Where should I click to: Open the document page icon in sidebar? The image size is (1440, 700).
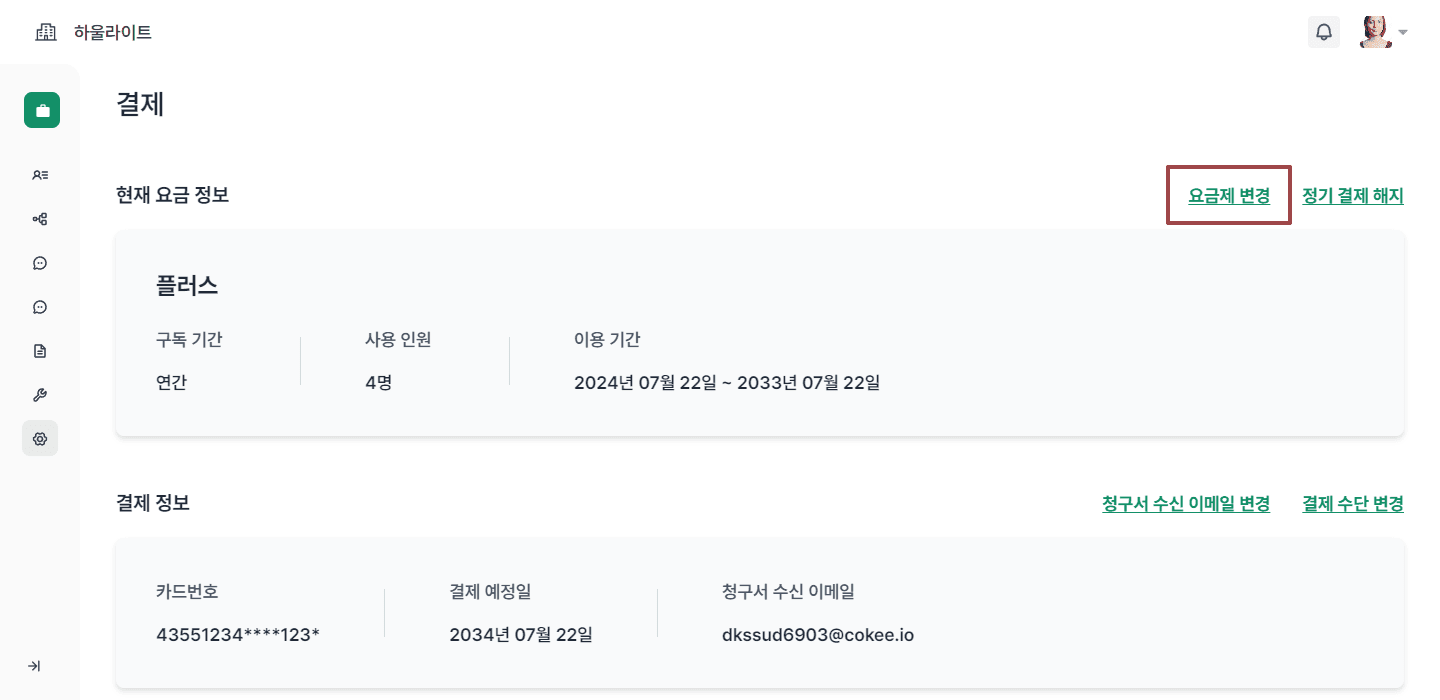point(39,350)
